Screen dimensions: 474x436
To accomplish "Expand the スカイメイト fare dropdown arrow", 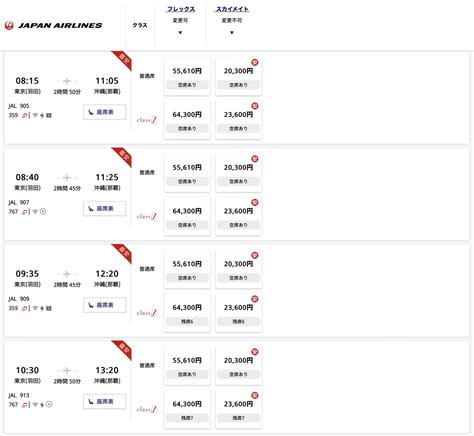I will [x=232, y=33].
